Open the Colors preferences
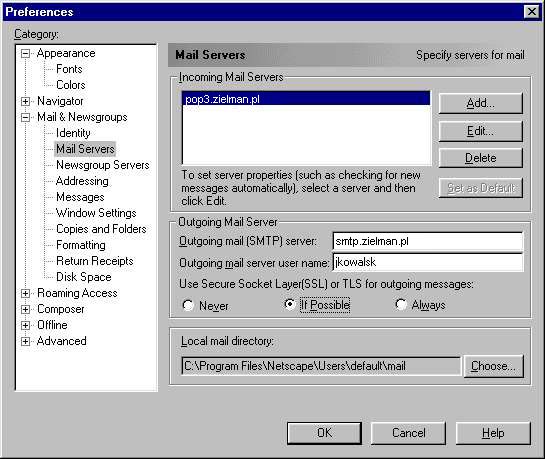545x459 pixels. (x=71, y=85)
